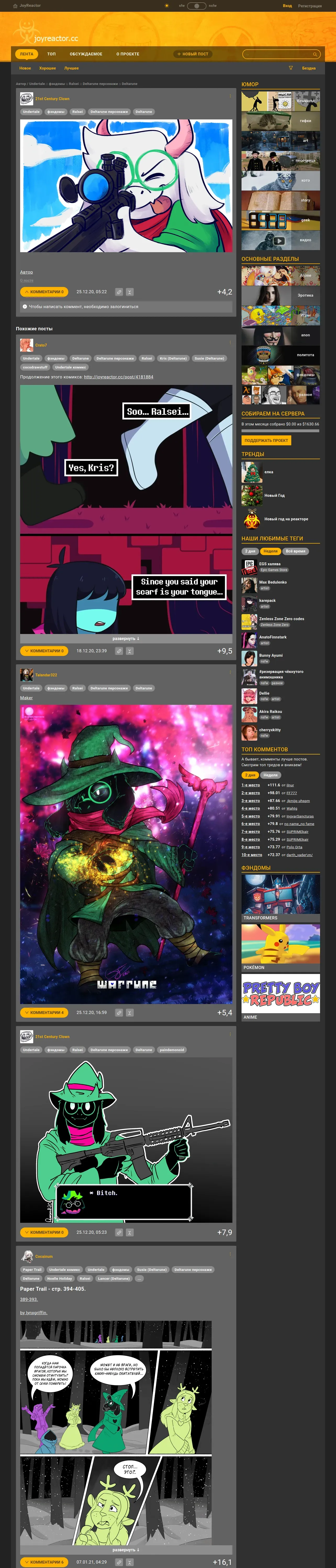Expand КОММЕНТАРИИ 0 on post dated 05:23
The width and height of the screenshot is (336, 1568).
44,1233
